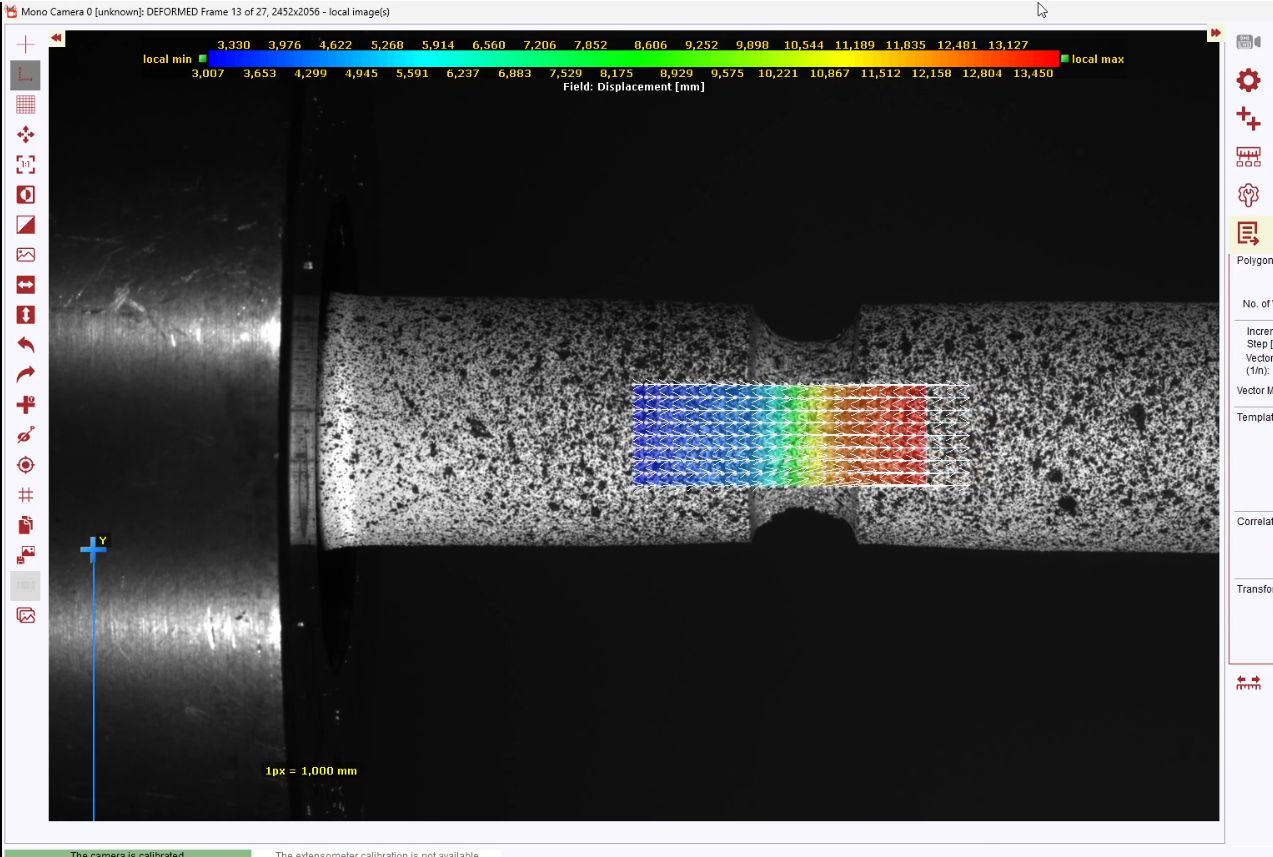
Task: Open the report list panel icon
Action: point(1248,234)
